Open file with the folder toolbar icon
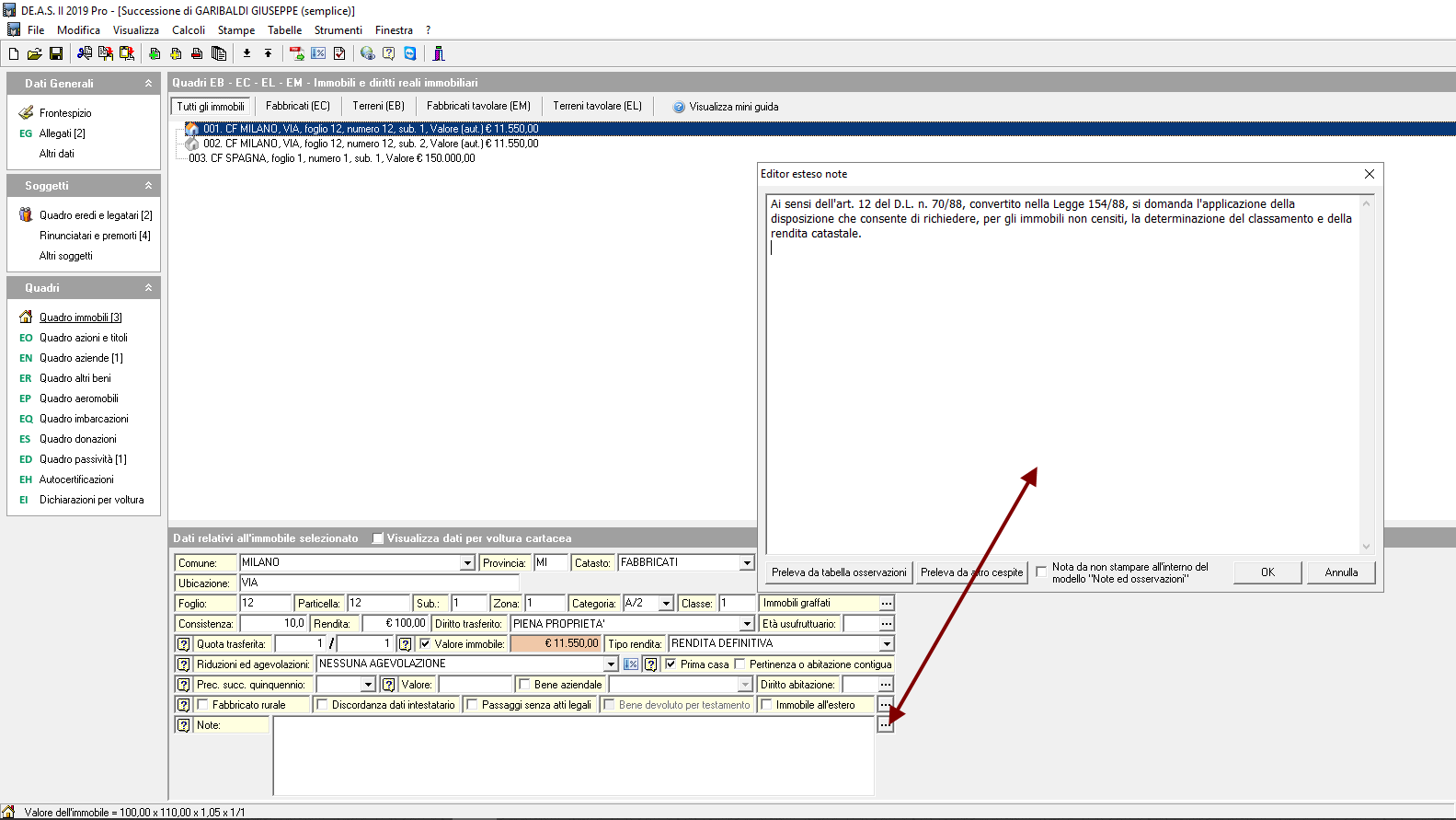This screenshot has width=1456, height=820. point(35,53)
